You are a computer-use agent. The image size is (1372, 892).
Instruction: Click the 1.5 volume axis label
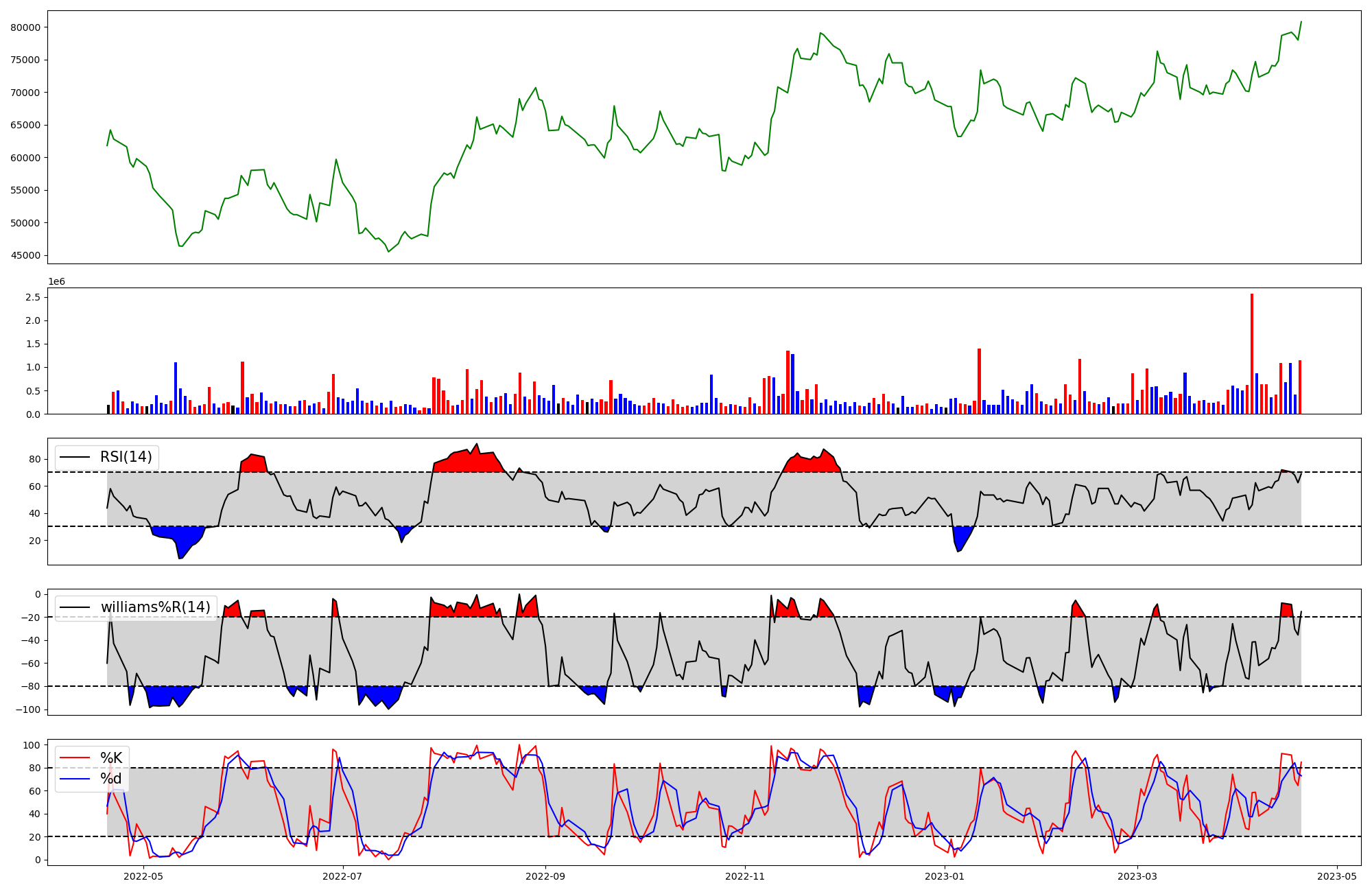(x=33, y=344)
